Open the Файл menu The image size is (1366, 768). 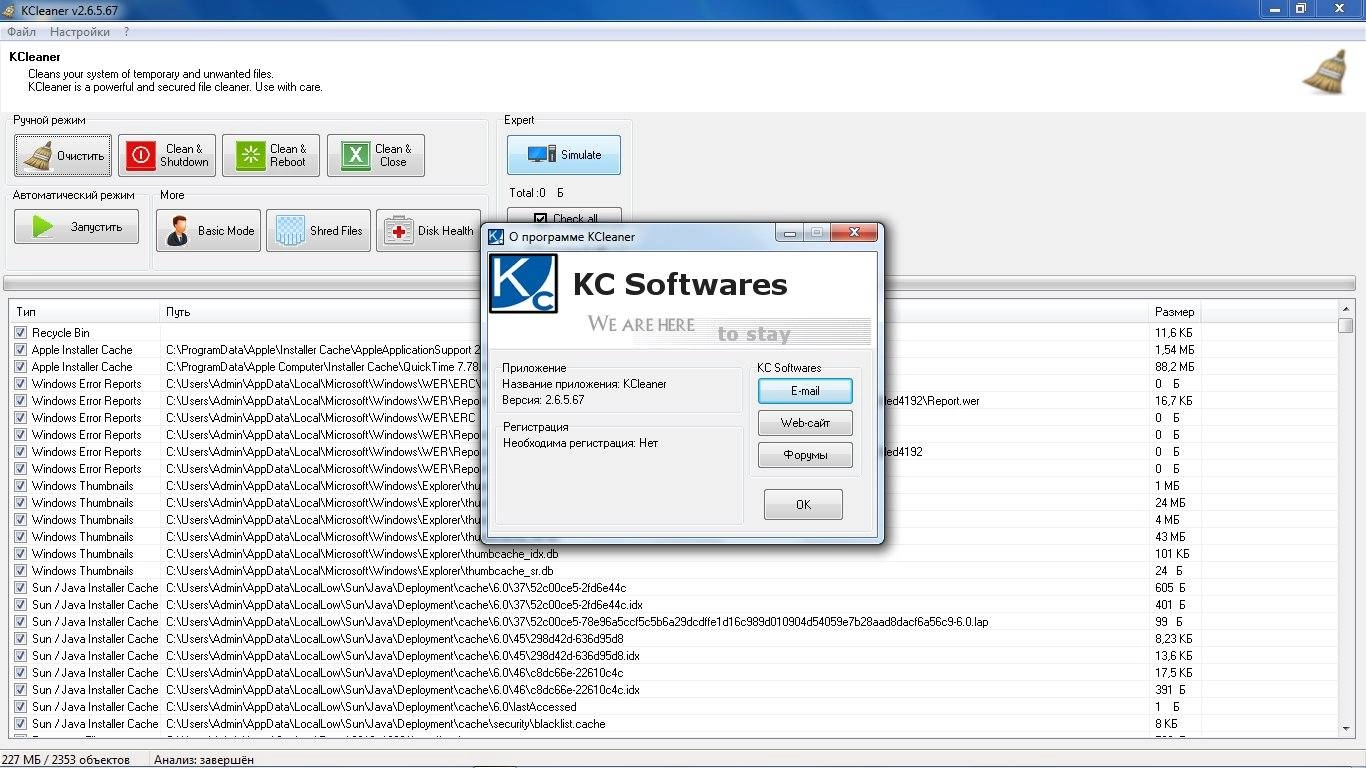click(x=21, y=32)
